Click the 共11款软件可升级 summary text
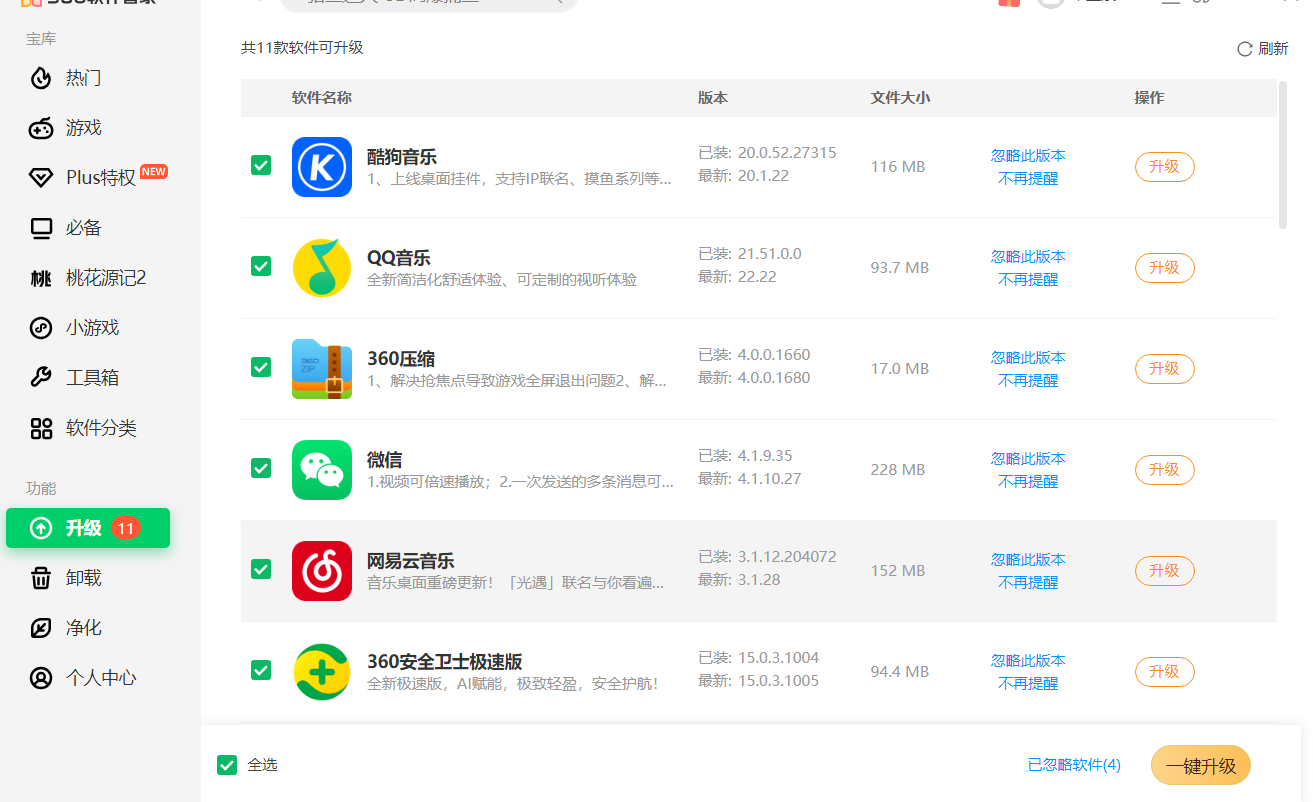Image resolution: width=1313 pixels, height=802 pixels. (302, 48)
